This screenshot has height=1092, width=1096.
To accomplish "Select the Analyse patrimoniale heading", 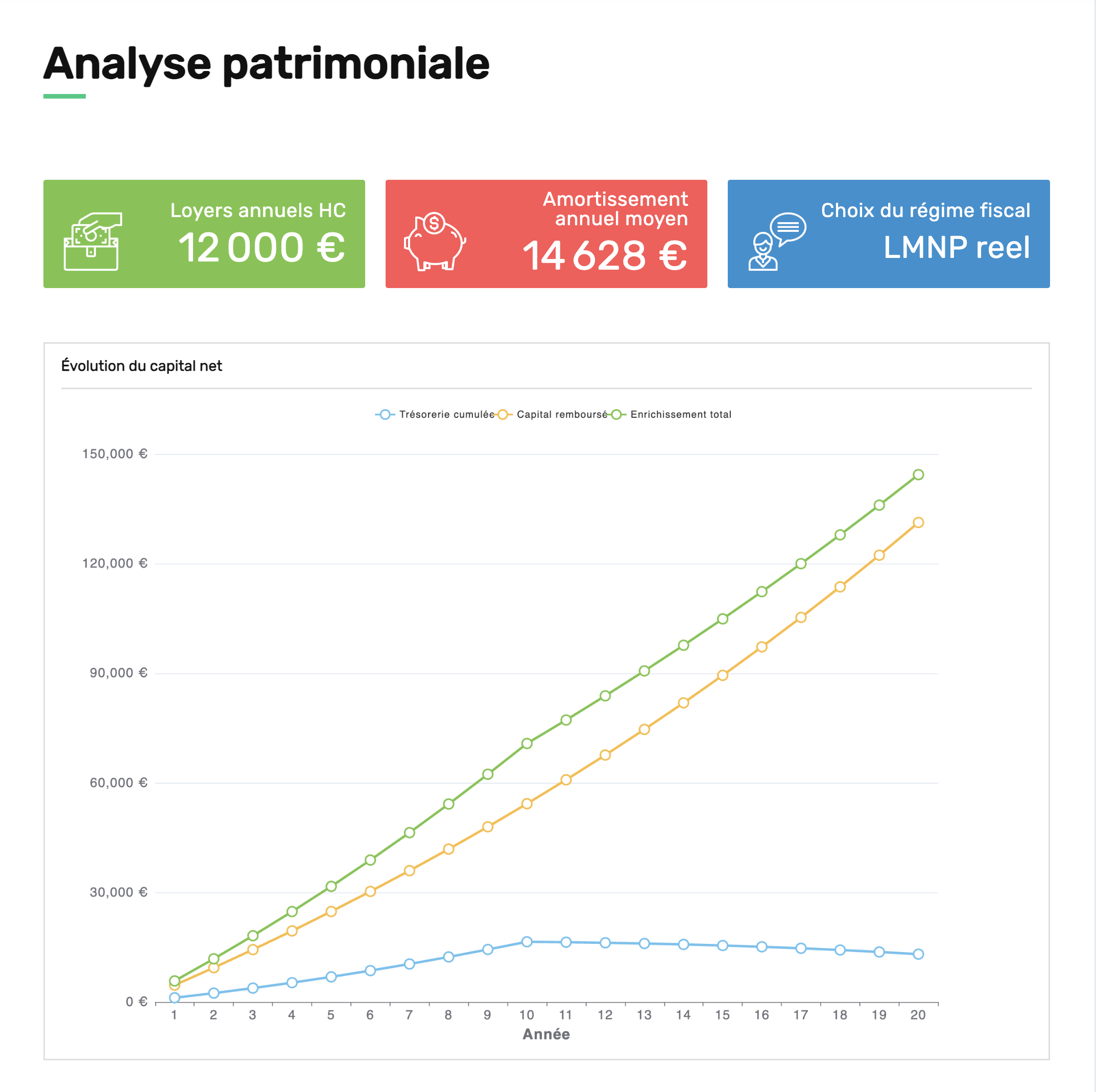I will 267,64.
